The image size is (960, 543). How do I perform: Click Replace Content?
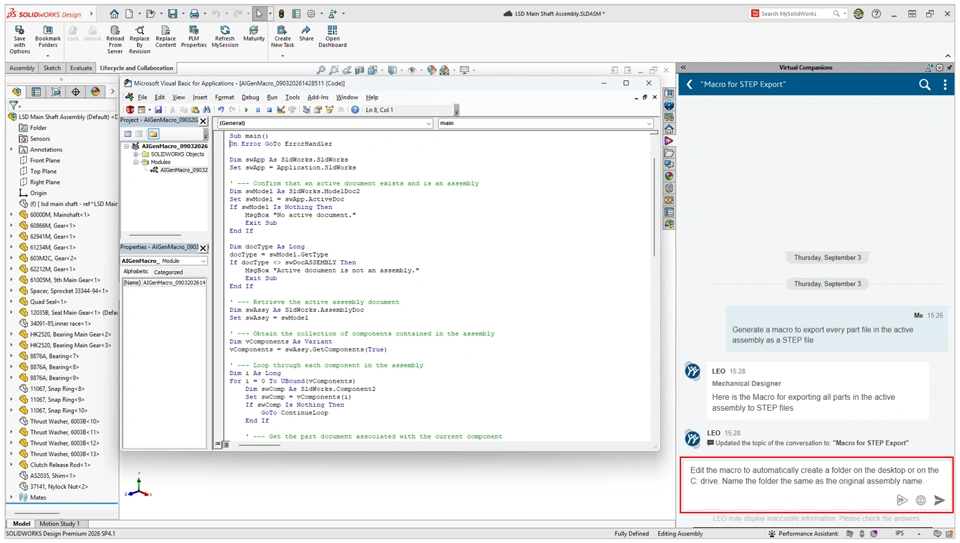click(x=165, y=37)
